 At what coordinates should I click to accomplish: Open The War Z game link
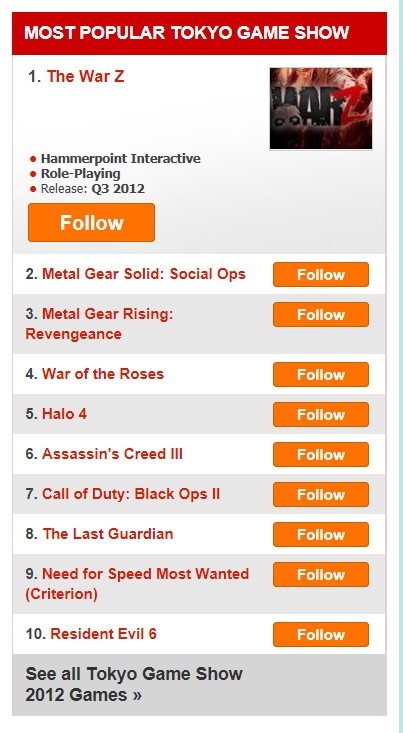pos(86,77)
